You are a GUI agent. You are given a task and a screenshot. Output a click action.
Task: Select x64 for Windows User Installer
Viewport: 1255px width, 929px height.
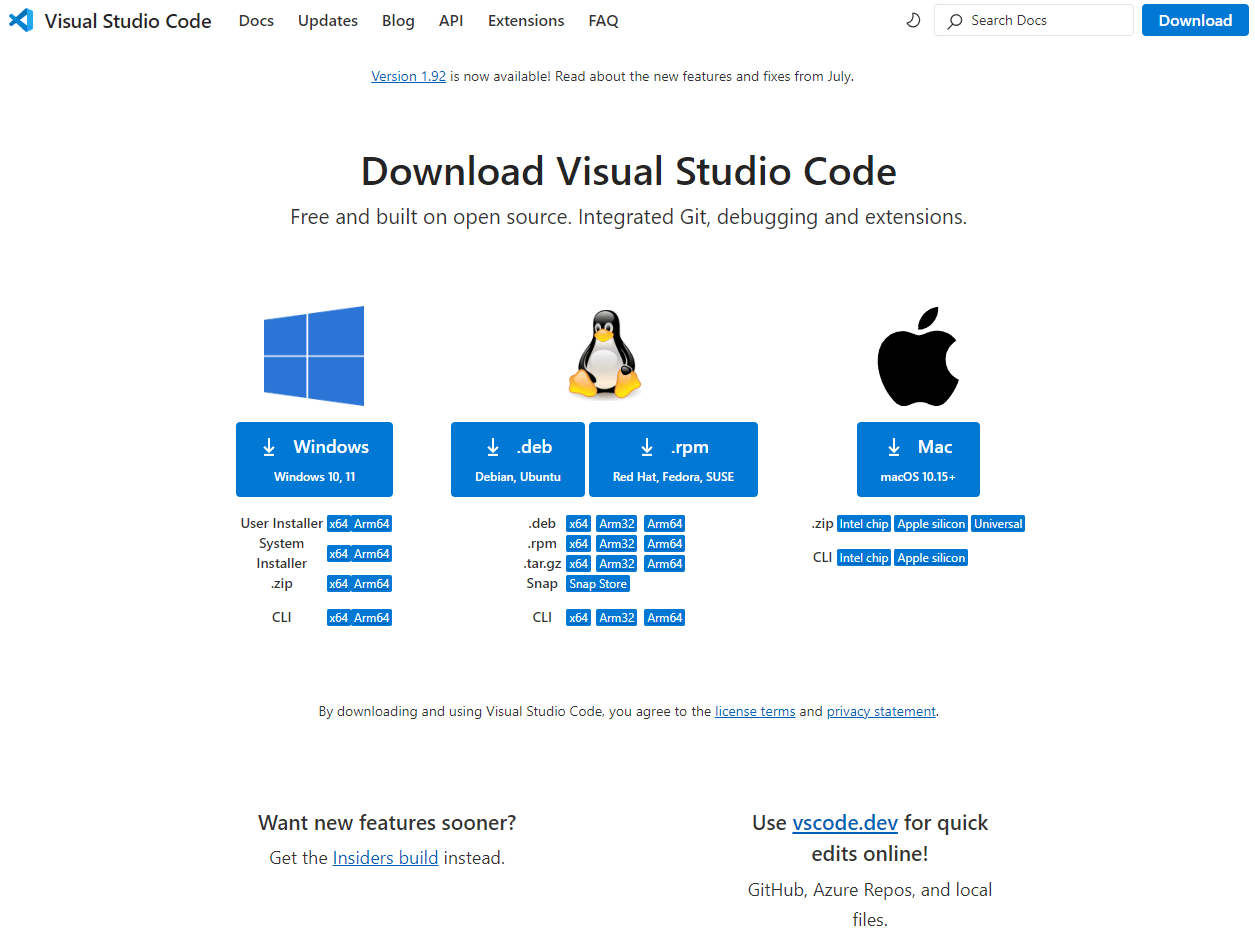click(338, 524)
